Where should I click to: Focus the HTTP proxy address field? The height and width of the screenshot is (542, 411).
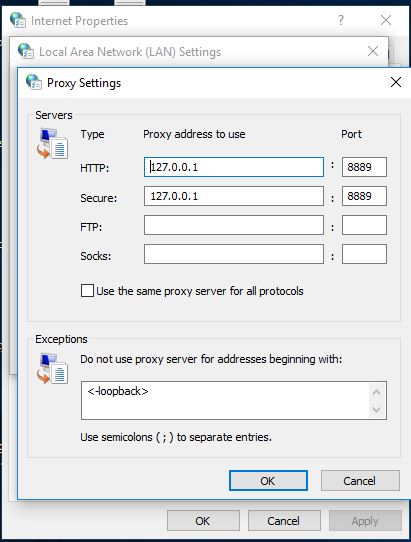[x=234, y=167]
